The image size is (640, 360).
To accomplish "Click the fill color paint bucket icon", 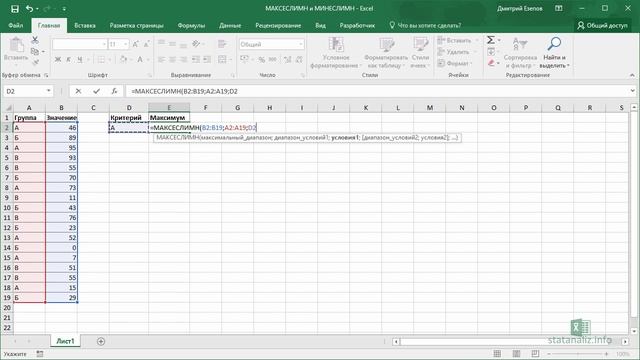I will tap(123, 60).
